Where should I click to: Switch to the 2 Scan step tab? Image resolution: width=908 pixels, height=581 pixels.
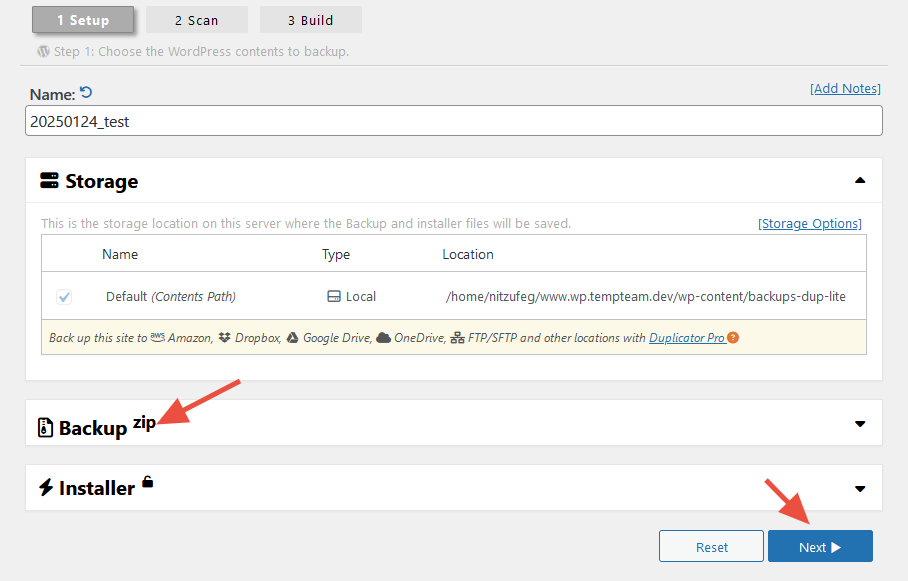[196, 20]
